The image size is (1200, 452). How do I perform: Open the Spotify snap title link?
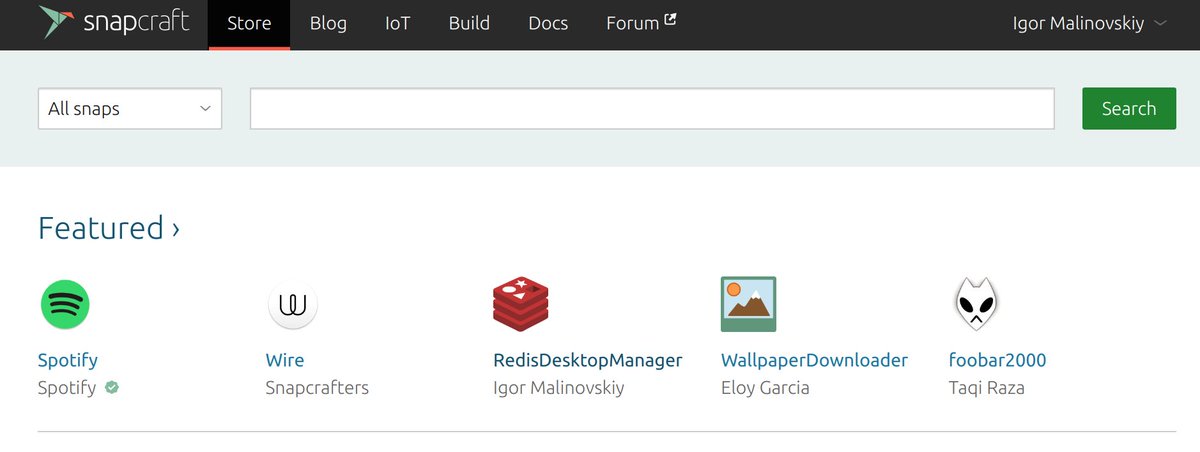coord(68,360)
